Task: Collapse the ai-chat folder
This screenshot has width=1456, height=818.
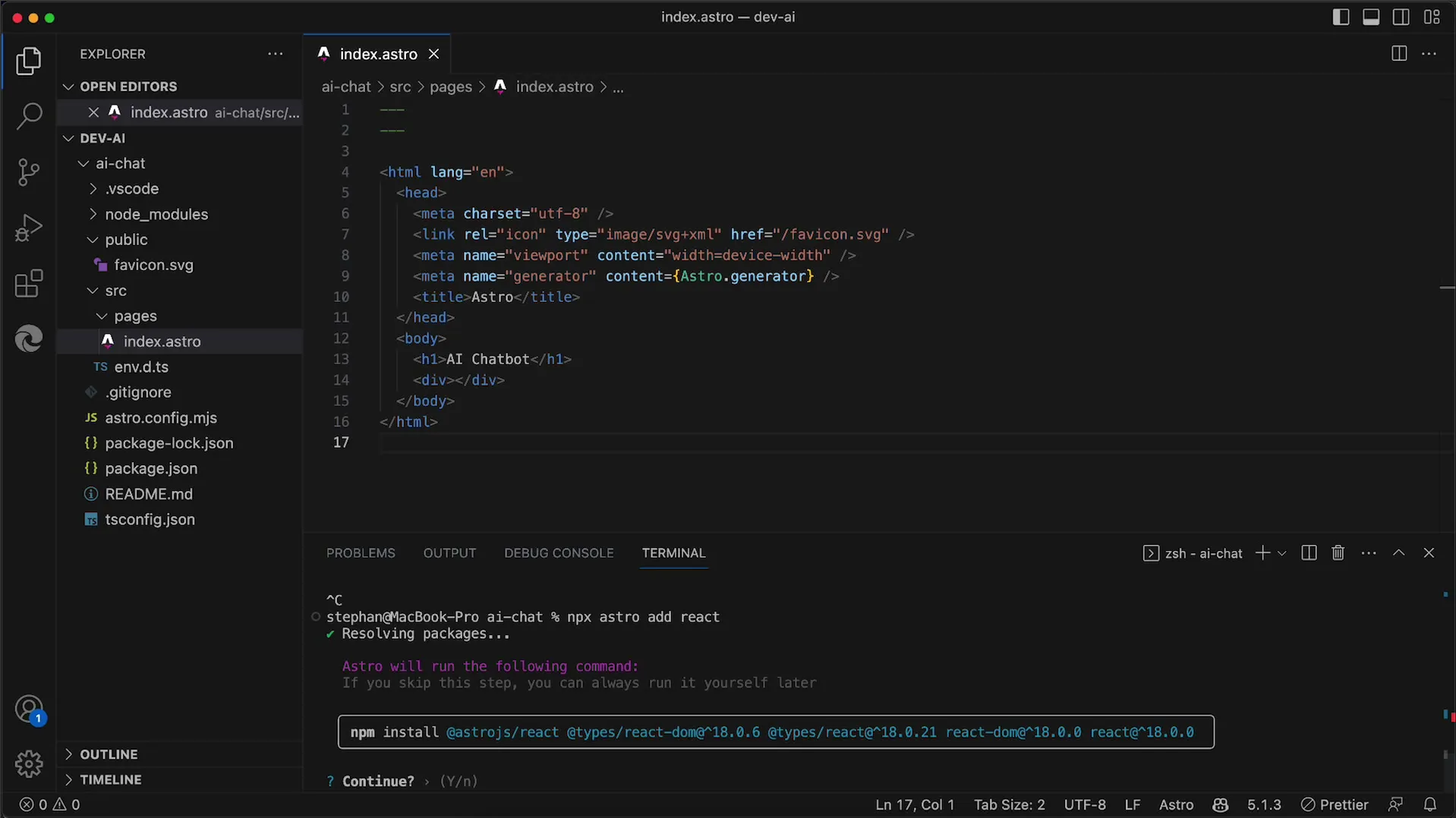Action: point(181,163)
